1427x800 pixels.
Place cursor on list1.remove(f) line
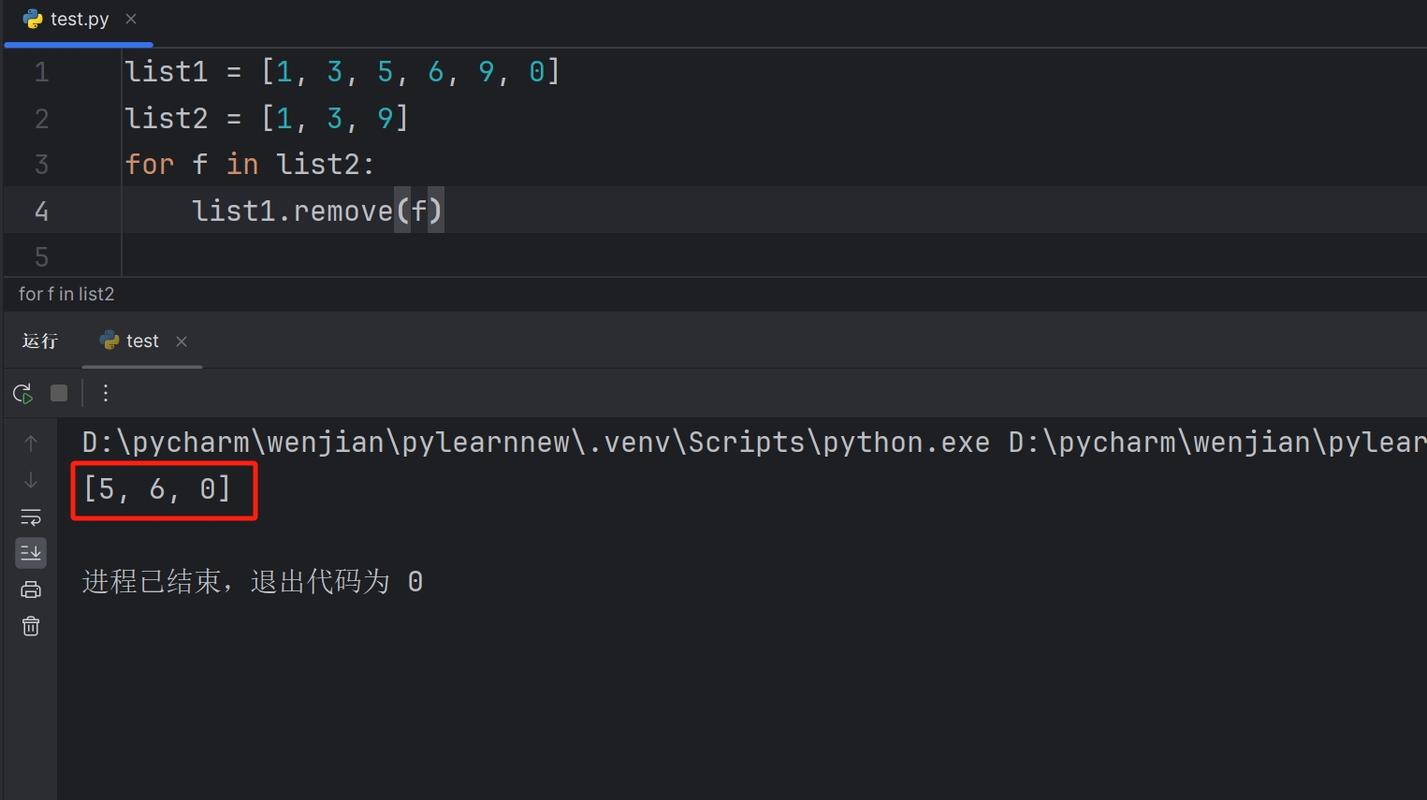[317, 211]
